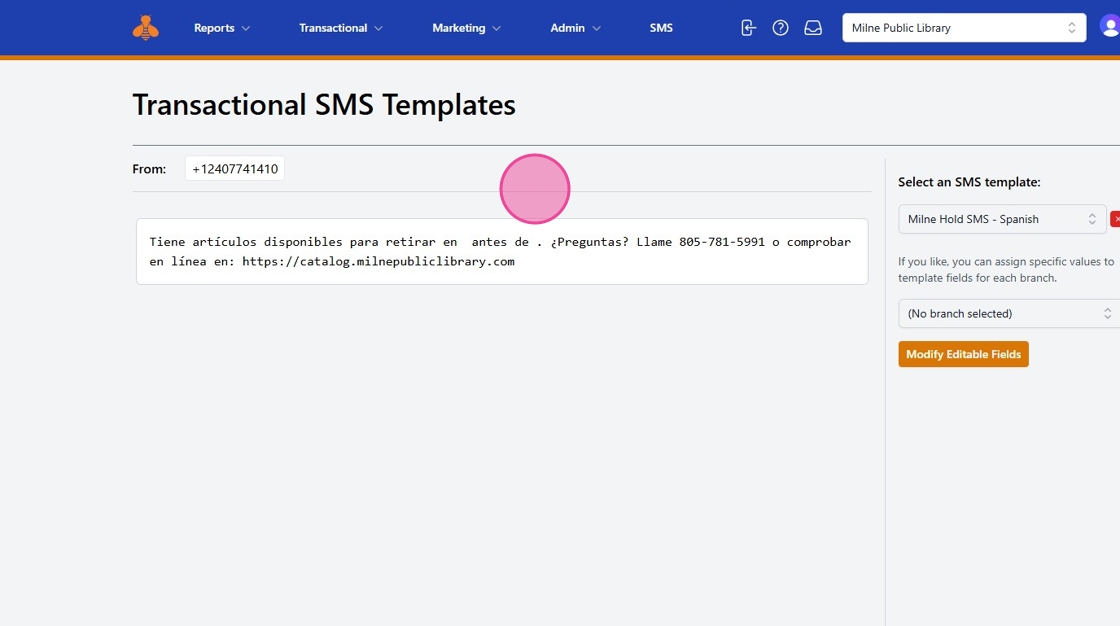The height and width of the screenshot is (626, 1120).
Task: Open the user profile avatar
Action: 1110,28
